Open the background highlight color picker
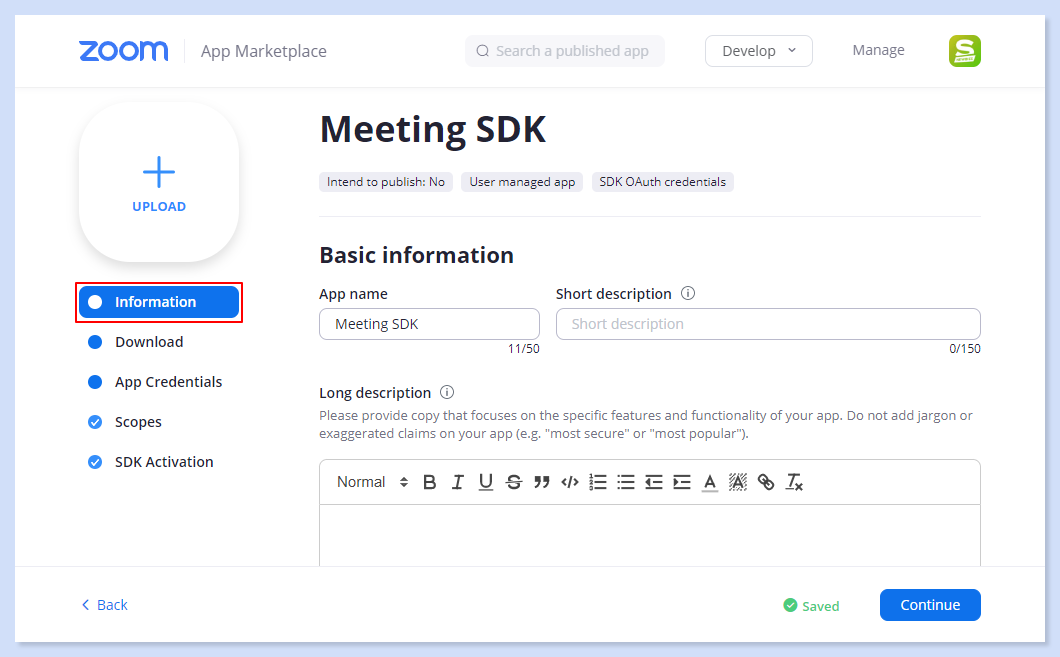The image size is (1060, 657). [738, 482]
